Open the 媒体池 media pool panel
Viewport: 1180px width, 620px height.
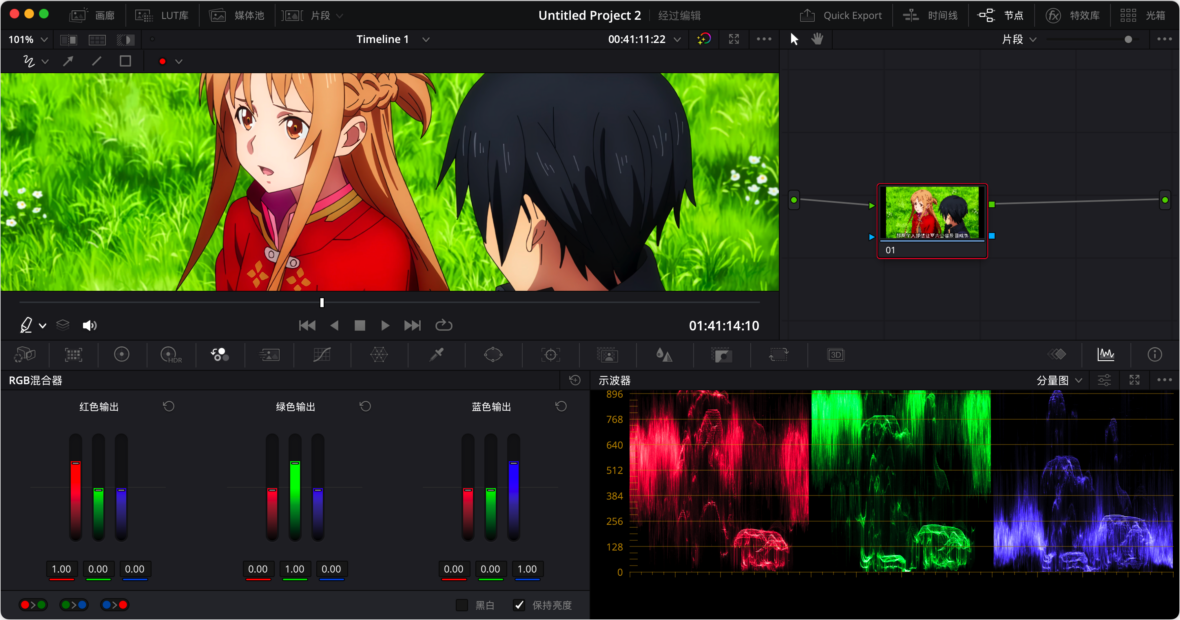(238, 15)
